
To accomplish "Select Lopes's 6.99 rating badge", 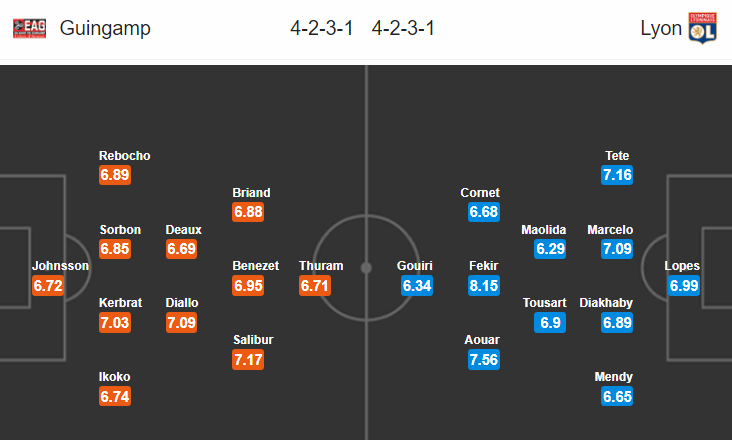I will 684,286.
